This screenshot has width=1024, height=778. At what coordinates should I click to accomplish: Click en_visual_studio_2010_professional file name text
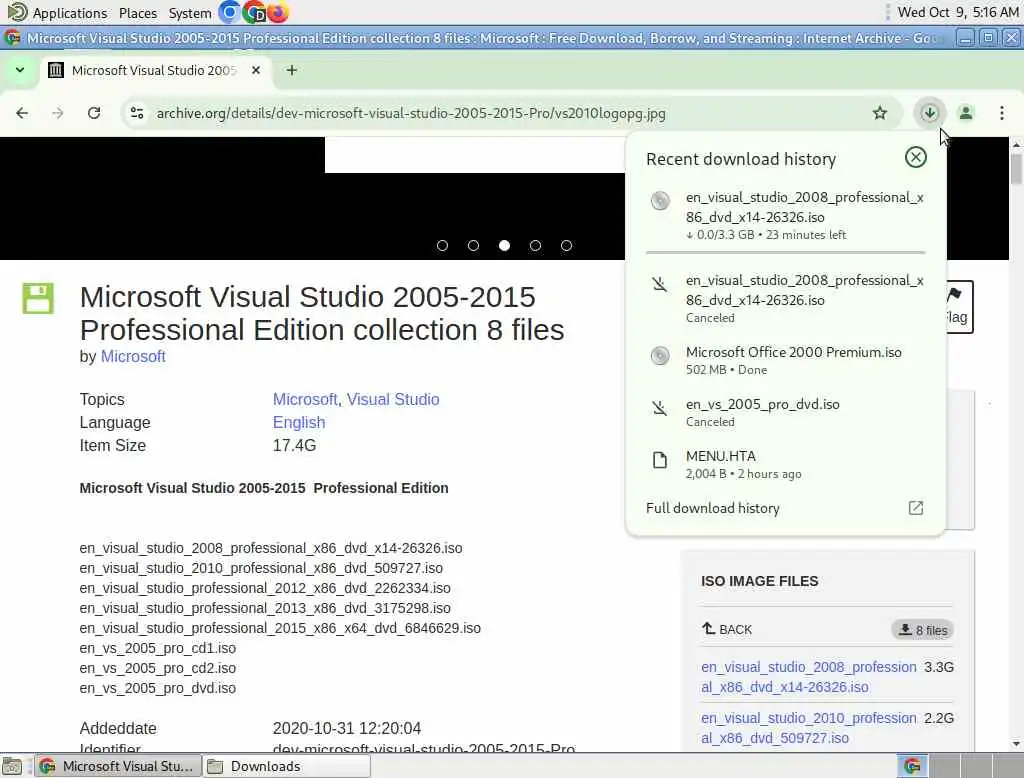point(261,568)
